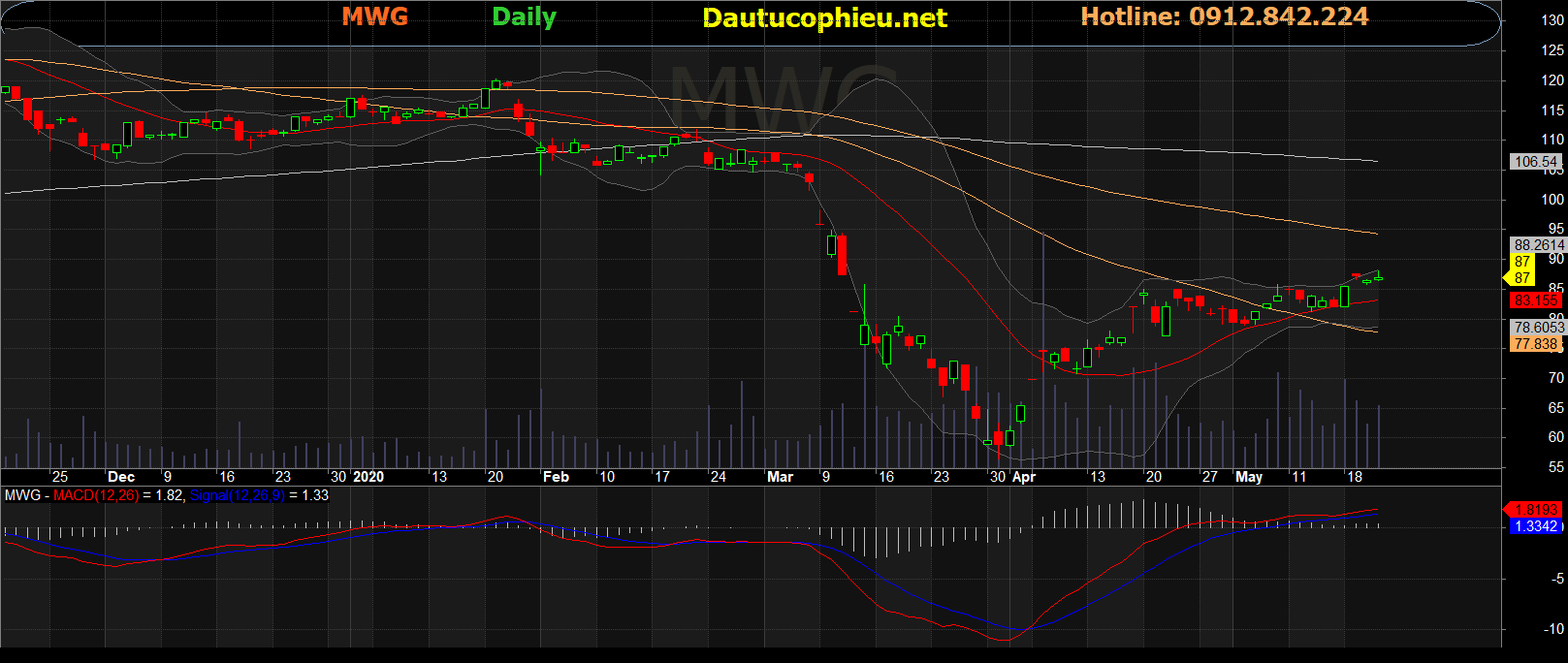Click the blue 1.3342 signal value tag
Screen dimensions: 1568x663
(x=1535, y=526)
